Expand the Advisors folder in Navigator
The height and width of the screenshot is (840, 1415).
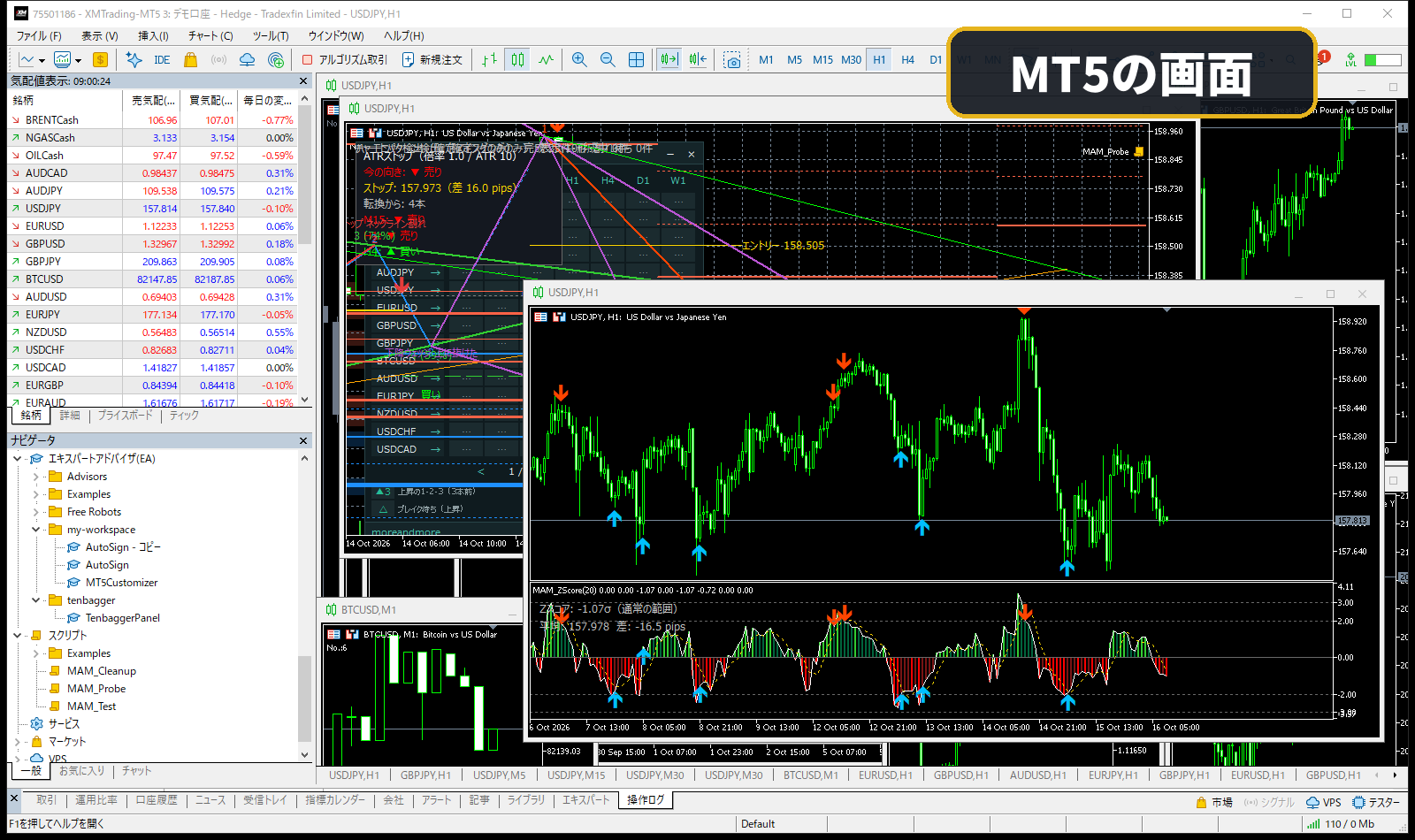[x=36, y=477]
